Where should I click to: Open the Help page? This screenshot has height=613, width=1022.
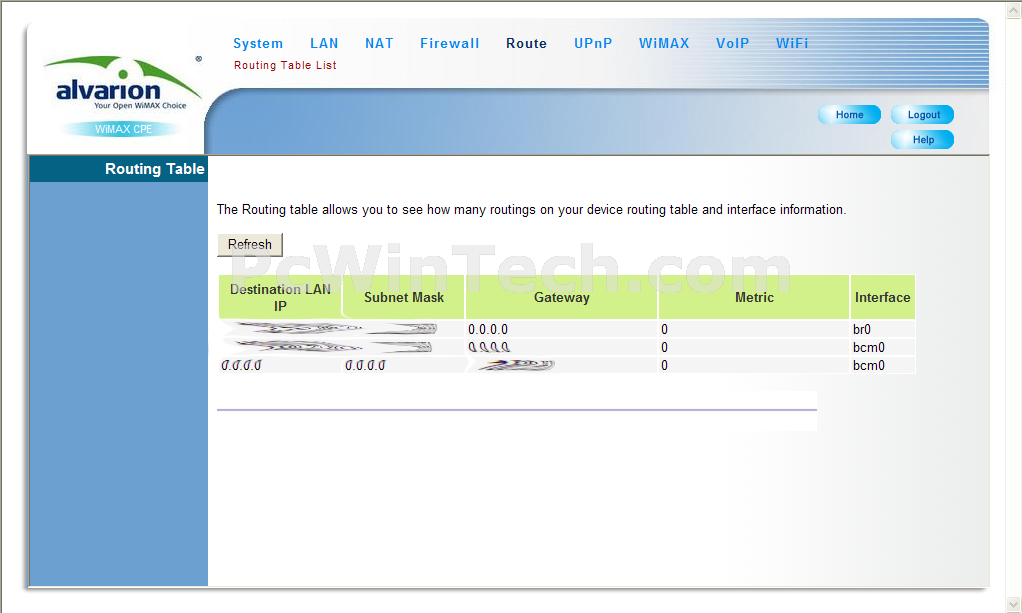923,140
